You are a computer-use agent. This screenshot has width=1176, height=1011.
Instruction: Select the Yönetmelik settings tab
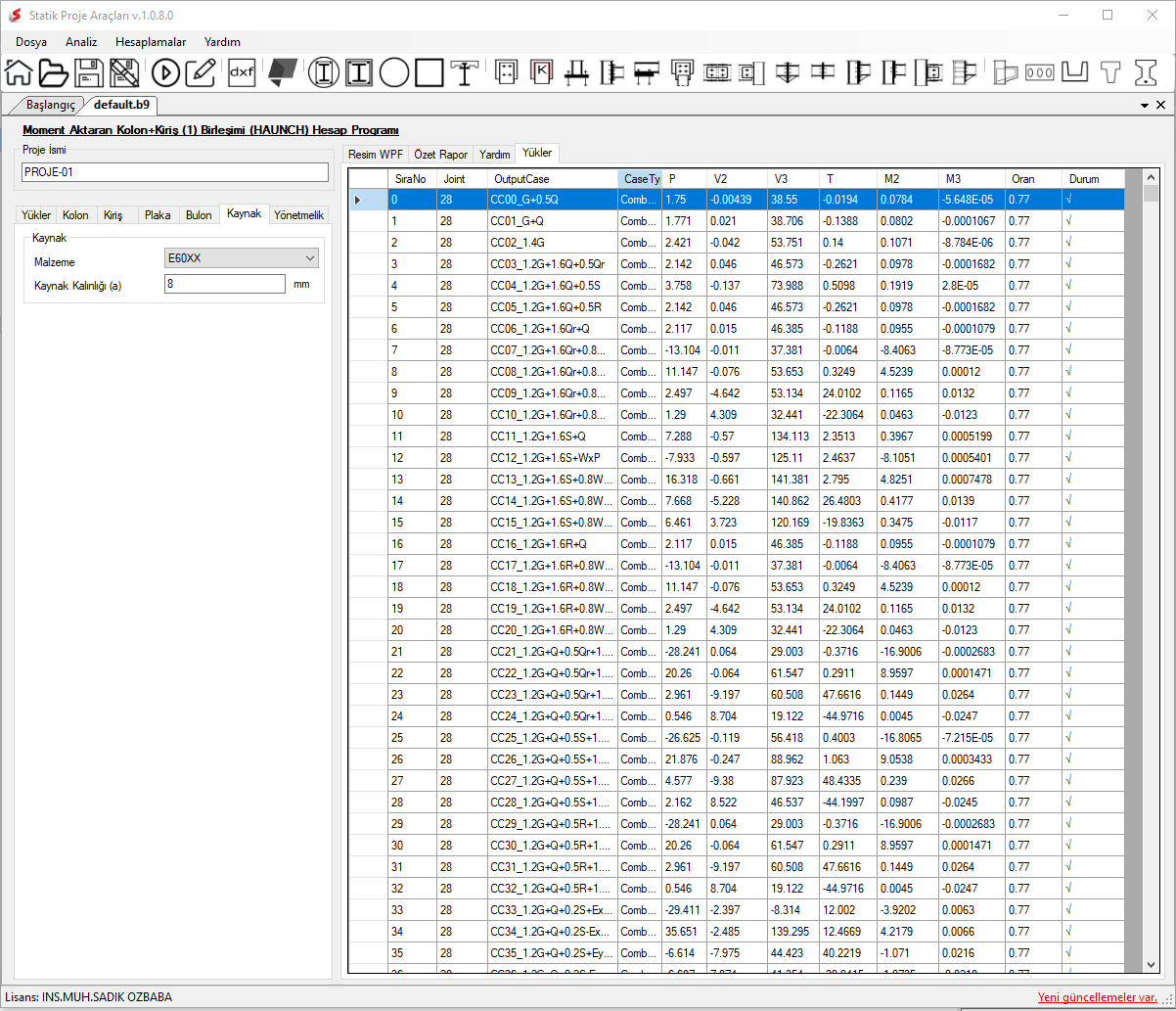point(300,215)
